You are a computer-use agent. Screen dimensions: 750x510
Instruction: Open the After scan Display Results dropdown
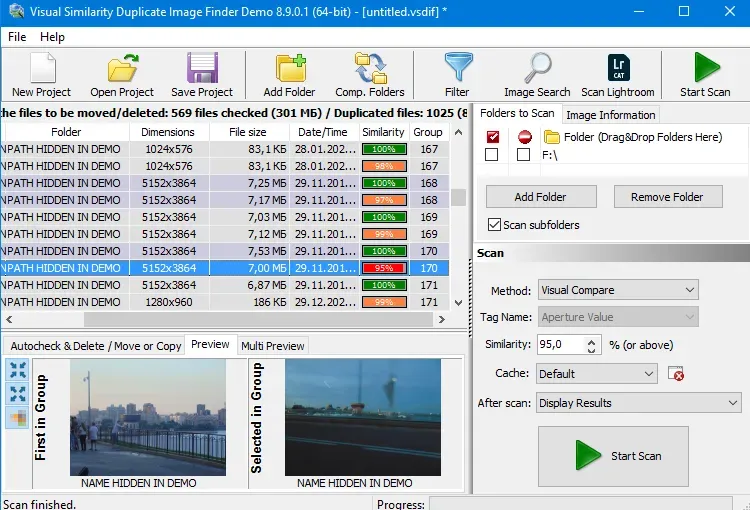[637, 403]
